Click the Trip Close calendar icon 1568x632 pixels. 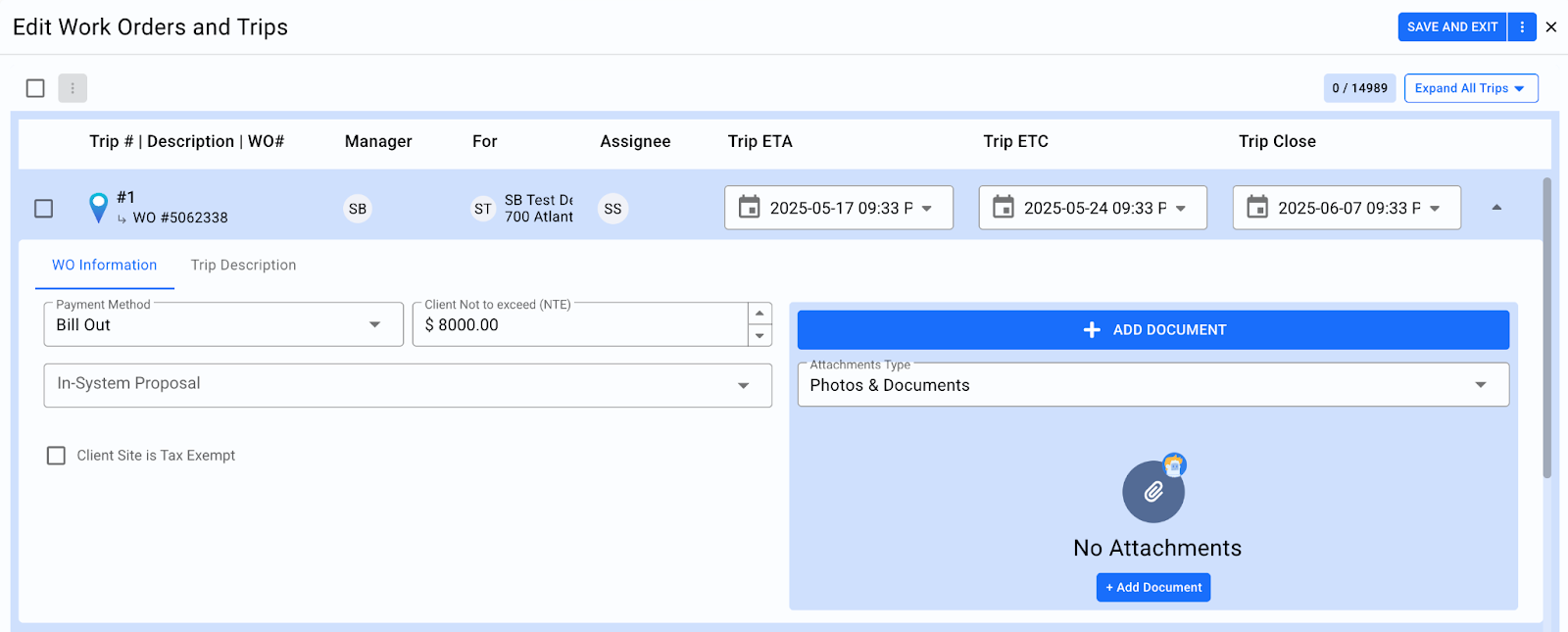[1257, 208]
